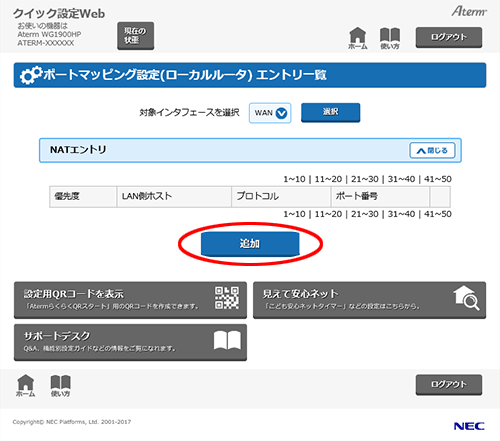Open the WAN interface dropdown

pyautogui.click(x=270, y=113)
